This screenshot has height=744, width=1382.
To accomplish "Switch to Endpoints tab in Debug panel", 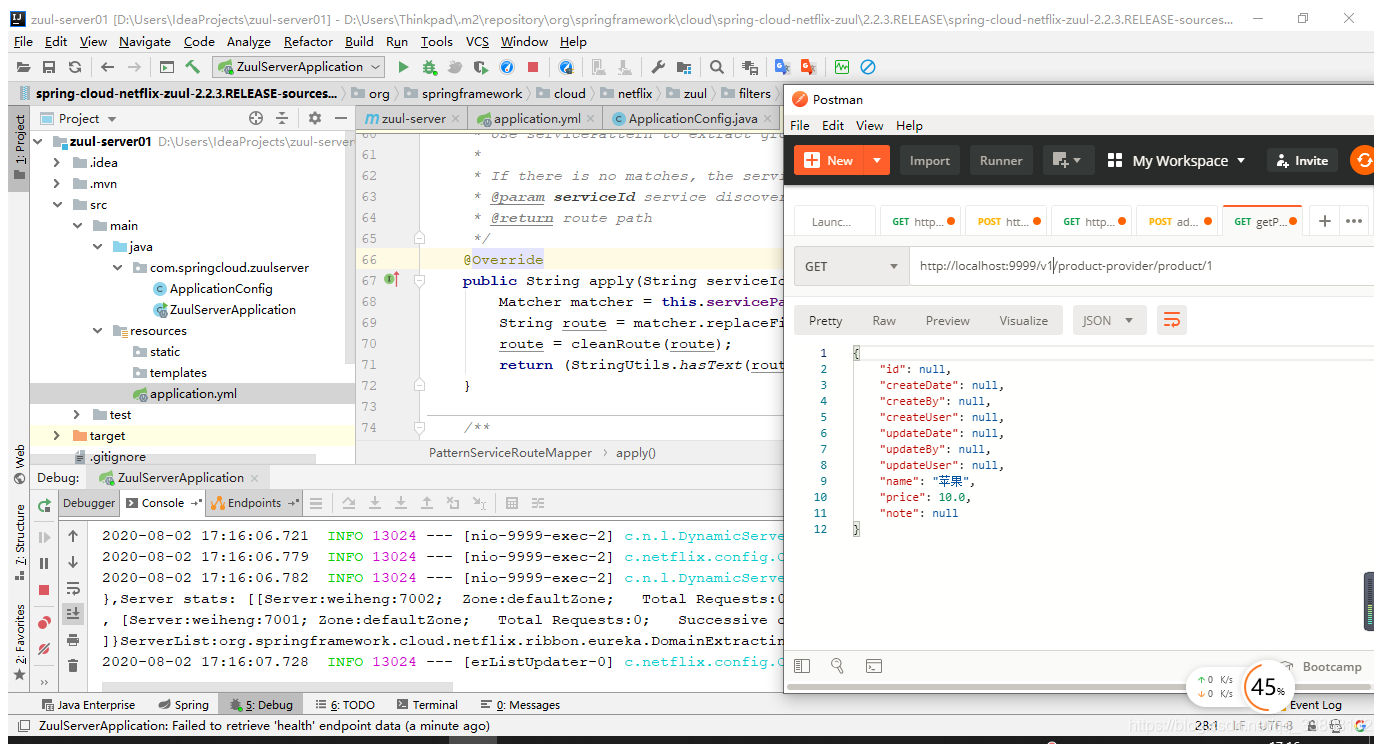I will tap(254, 503).
